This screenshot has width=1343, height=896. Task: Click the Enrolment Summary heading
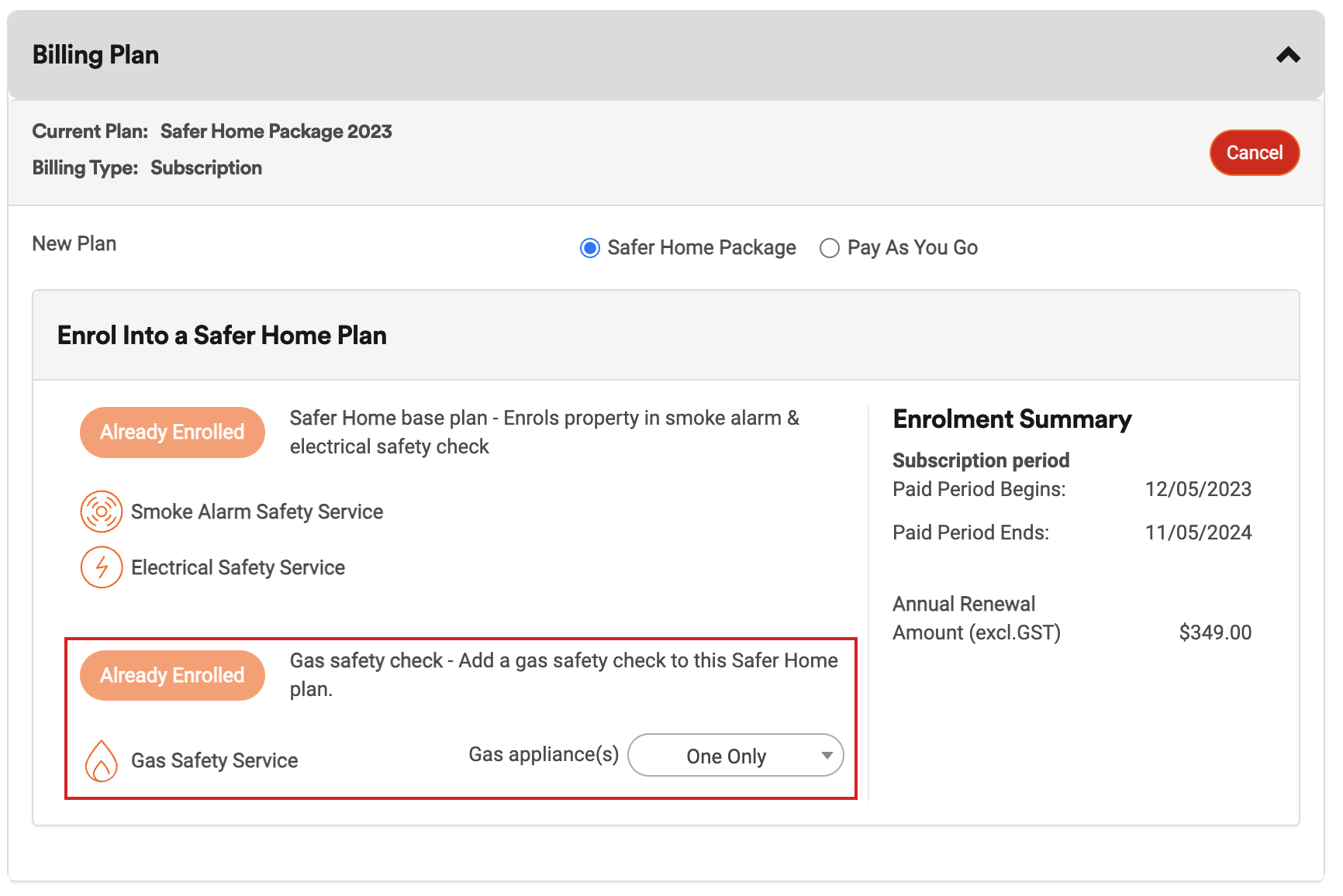[1012, 419]
